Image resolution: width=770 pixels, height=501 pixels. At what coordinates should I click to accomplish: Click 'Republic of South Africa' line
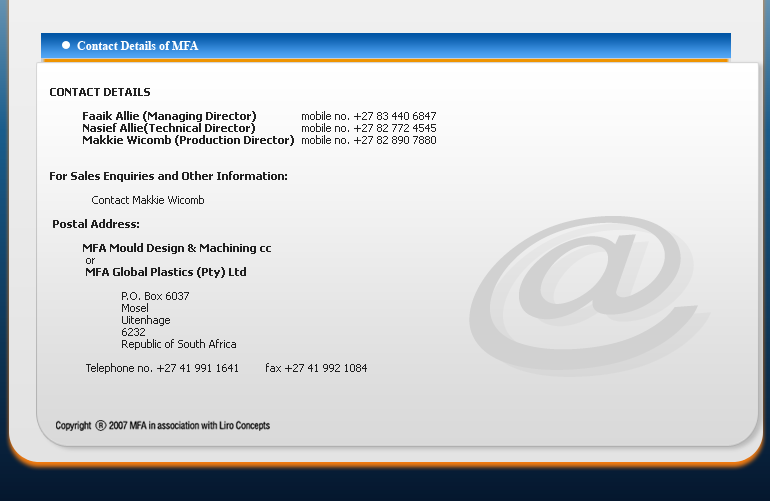pyautogui.click(x=179, y=344)
